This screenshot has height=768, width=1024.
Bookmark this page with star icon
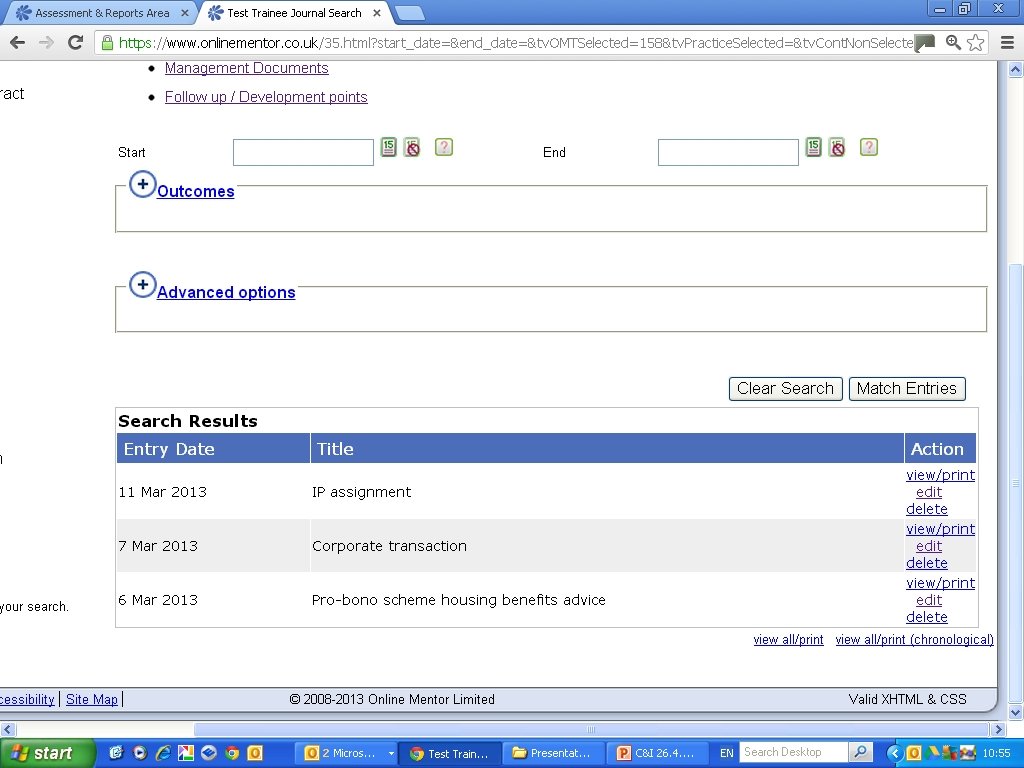976,42
